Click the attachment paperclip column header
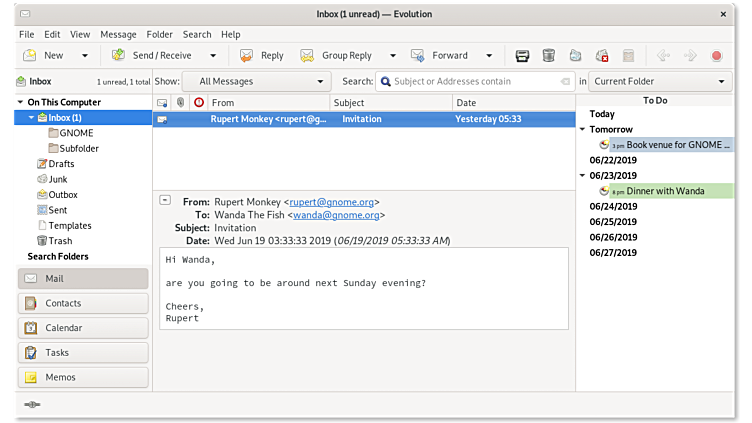 (180, 102)
